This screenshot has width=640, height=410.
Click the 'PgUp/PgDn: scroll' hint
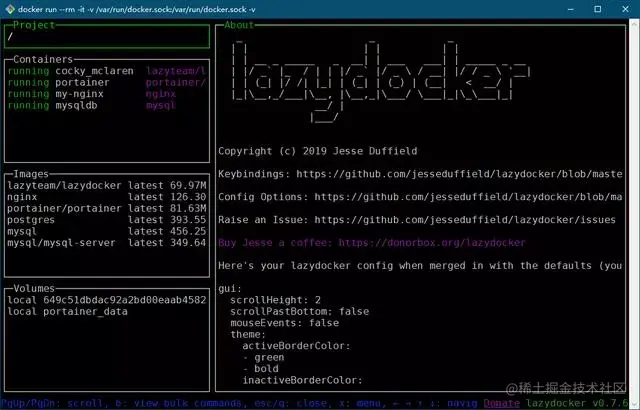[51, 403]
